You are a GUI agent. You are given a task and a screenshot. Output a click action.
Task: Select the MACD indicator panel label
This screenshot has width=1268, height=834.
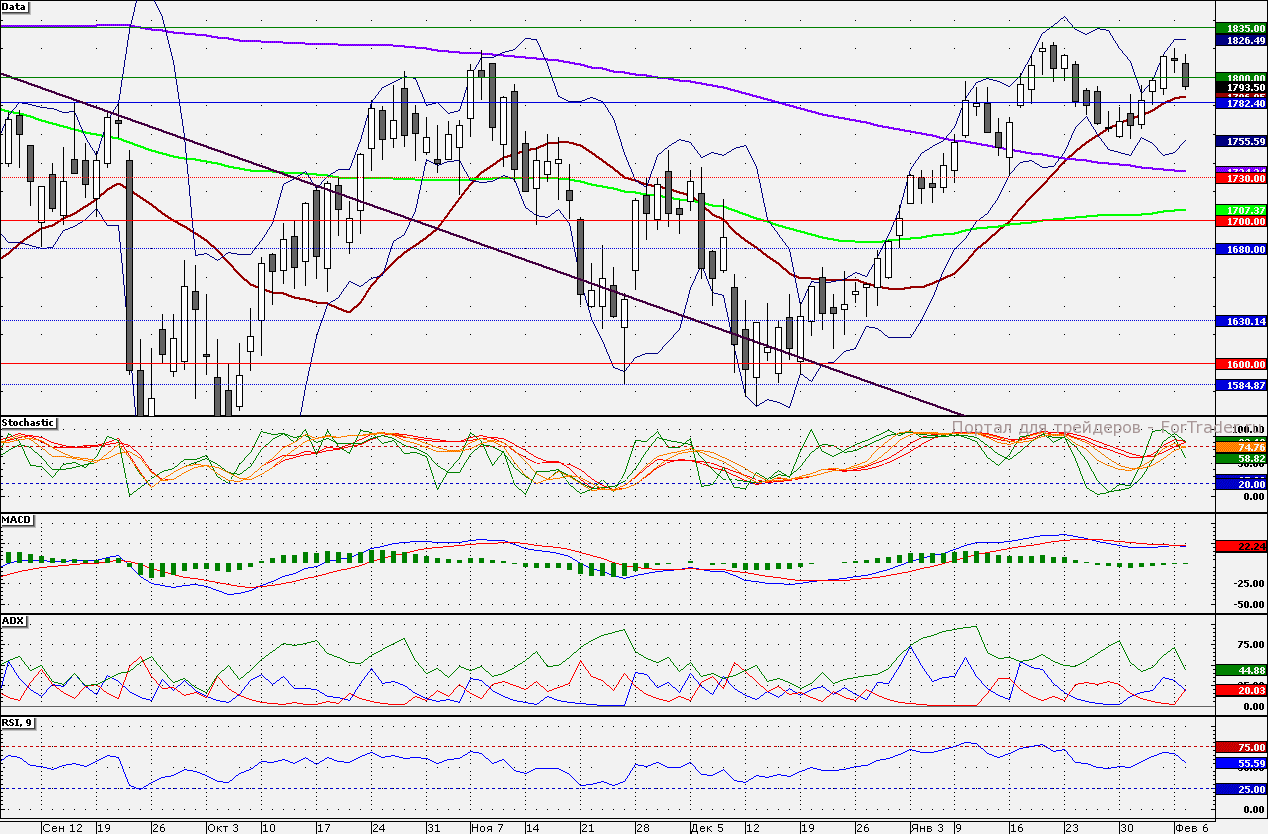tap(16, 520)
